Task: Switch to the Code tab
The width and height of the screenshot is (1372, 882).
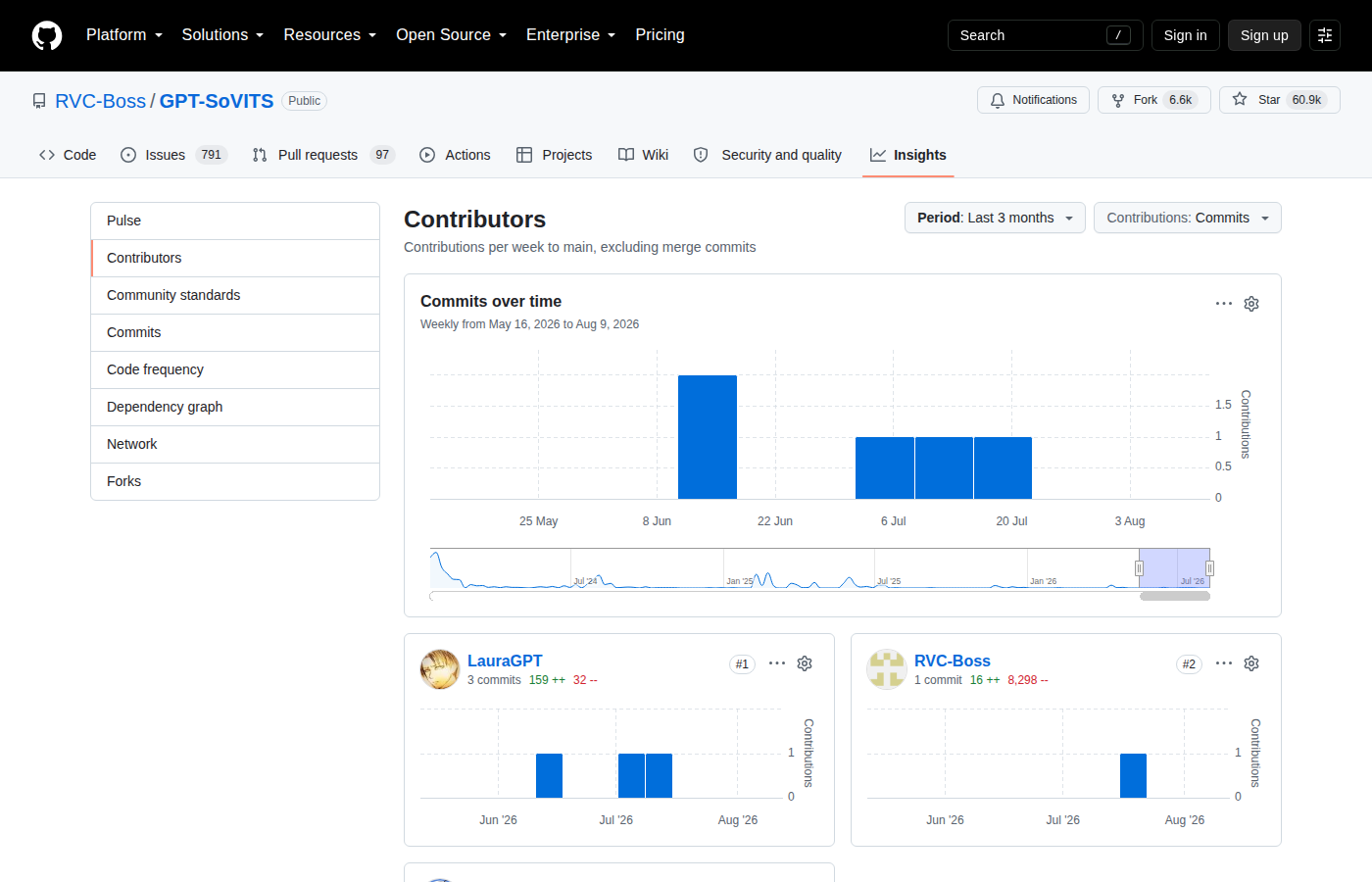Action: coord(68,155)
